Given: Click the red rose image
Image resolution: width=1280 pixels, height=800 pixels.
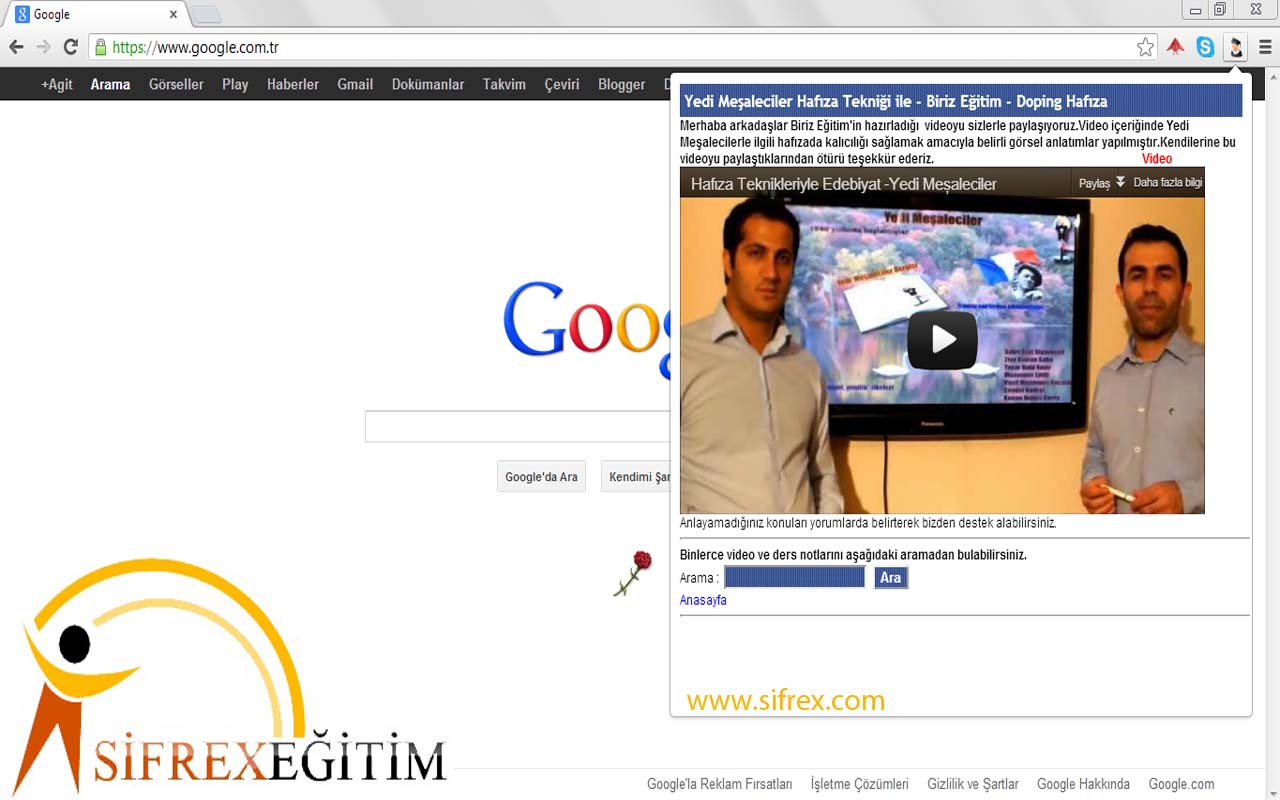Looking at the screenshot, I should point(633,573).
